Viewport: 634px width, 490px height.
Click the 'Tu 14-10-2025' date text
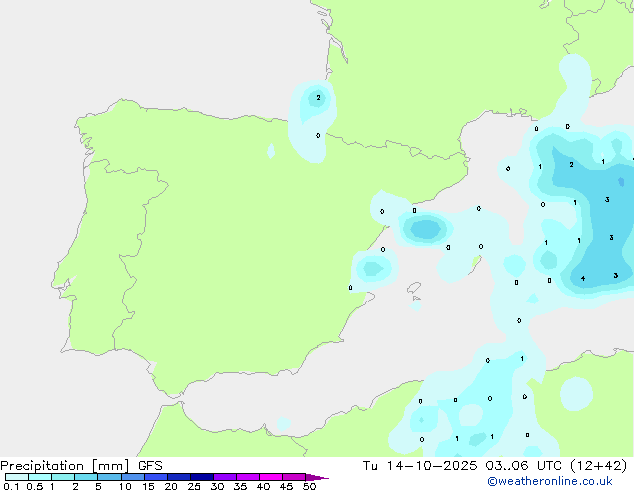tap(420, 466)
